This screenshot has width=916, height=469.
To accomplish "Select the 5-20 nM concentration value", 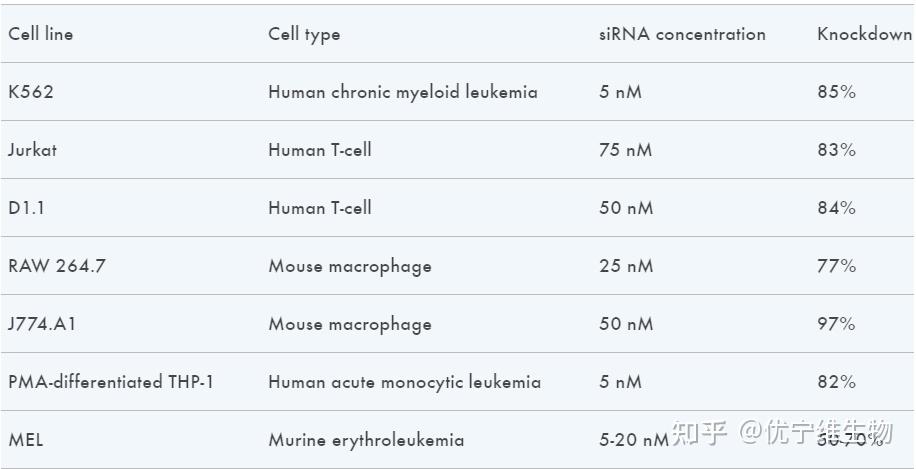I will 634,440.
